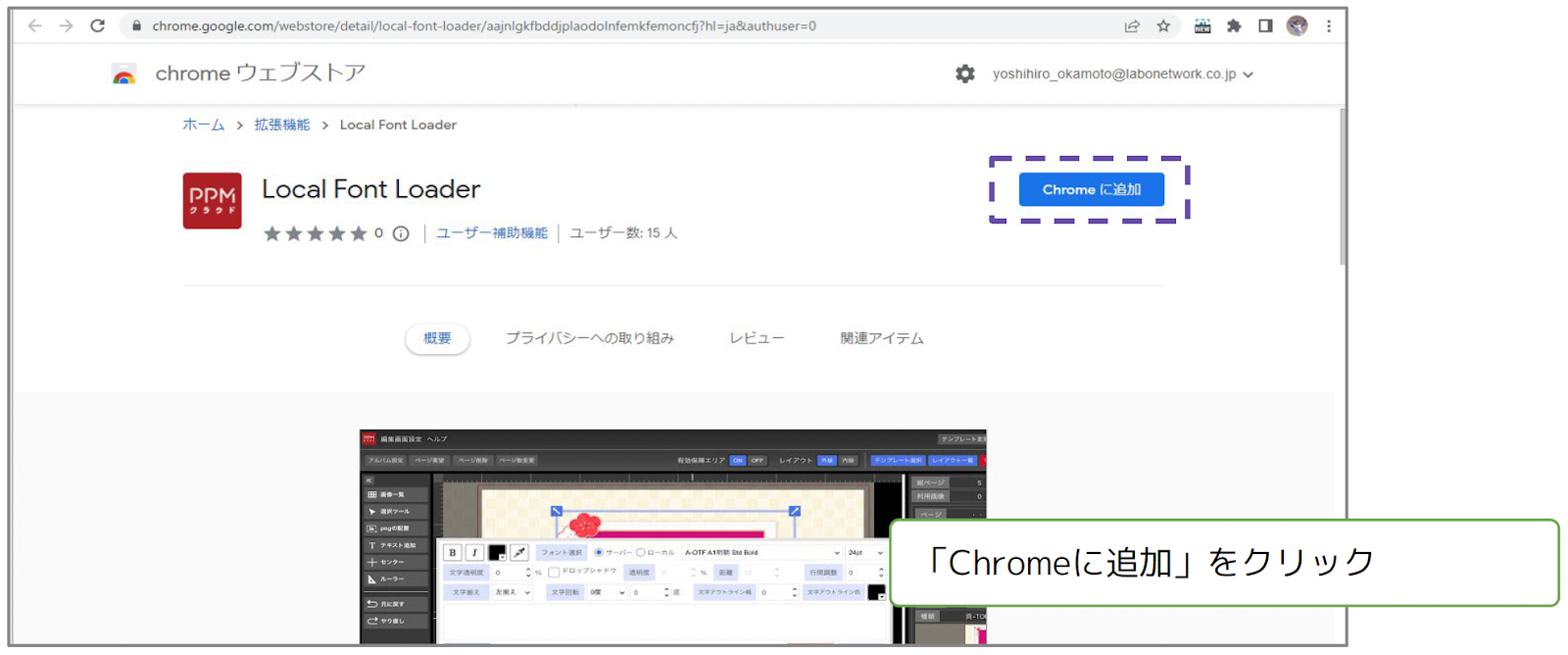Screen dimensions: 1568x655
Task: Open the 拡張機能 breadcrumb link
Action: [282, 125]
